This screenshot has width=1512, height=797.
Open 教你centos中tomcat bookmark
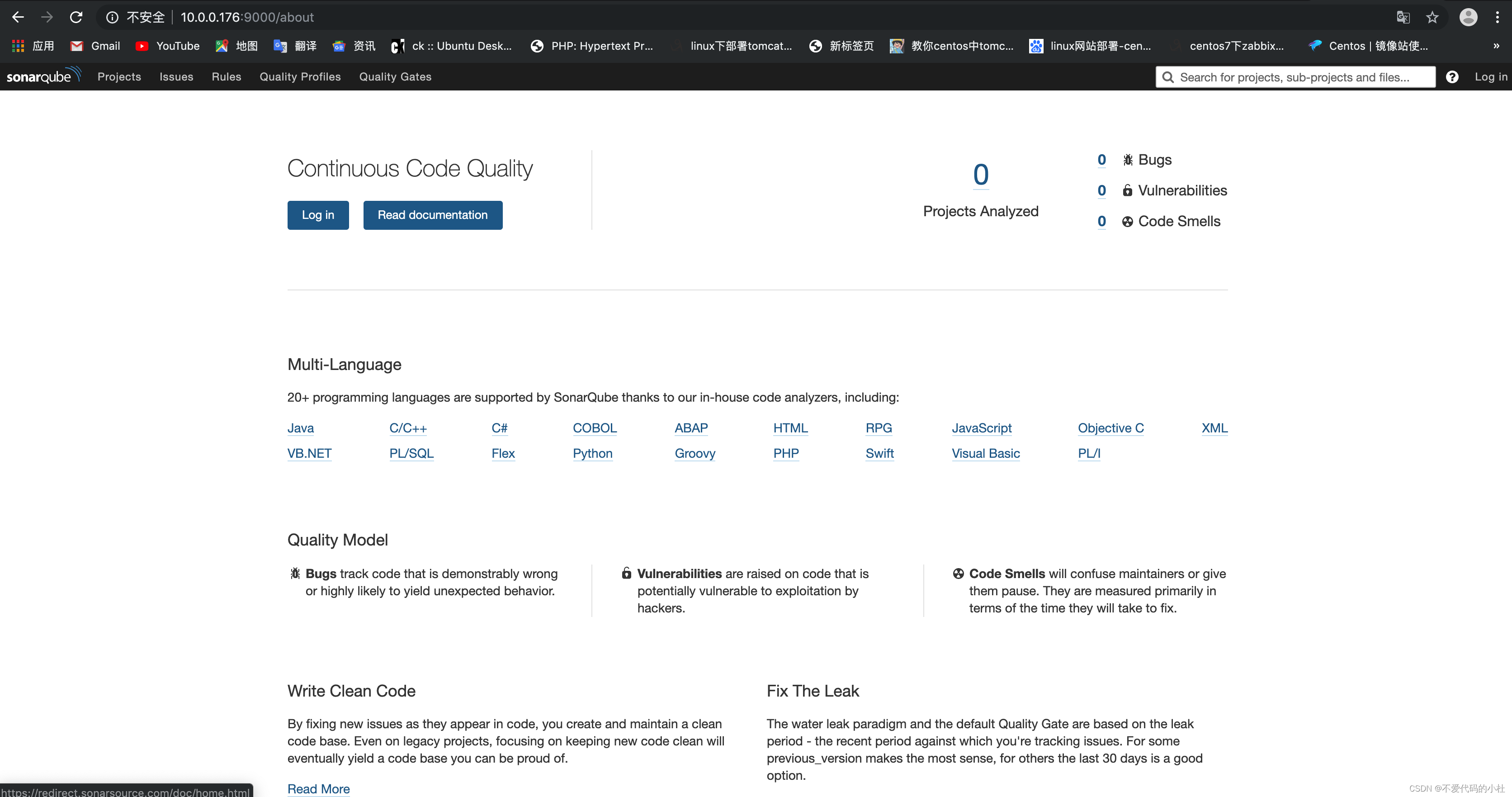(952, 46)
